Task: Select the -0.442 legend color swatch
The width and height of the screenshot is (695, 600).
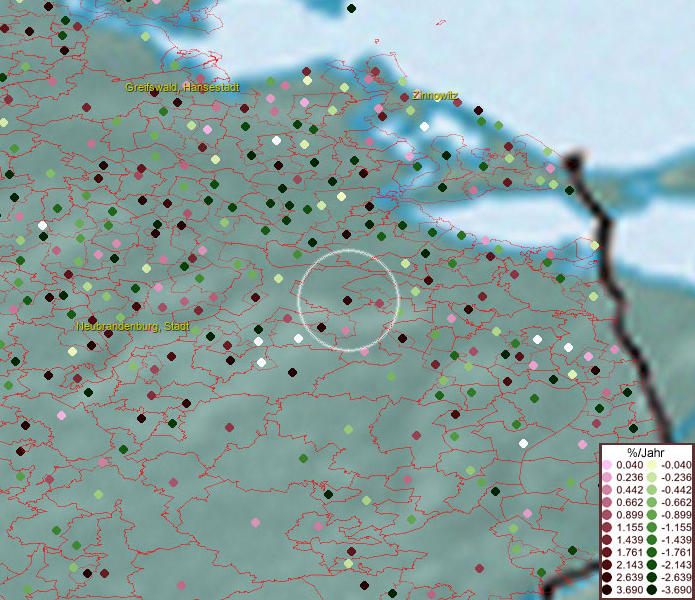Action: click(x=652, y=490)
